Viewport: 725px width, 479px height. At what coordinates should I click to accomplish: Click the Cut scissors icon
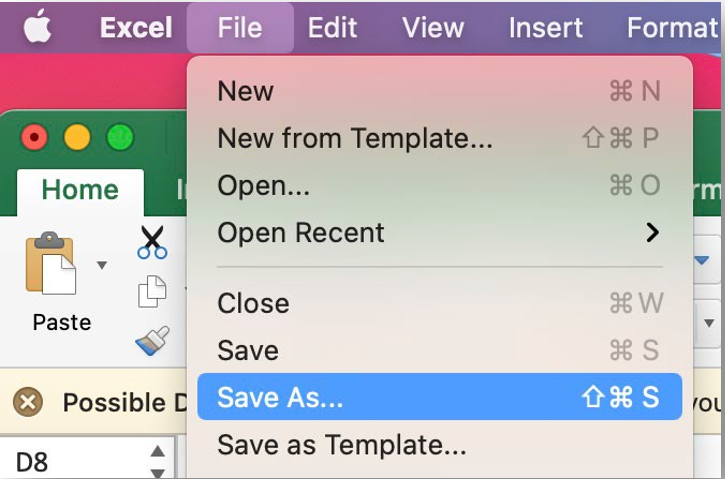click(x=152, y=241)
